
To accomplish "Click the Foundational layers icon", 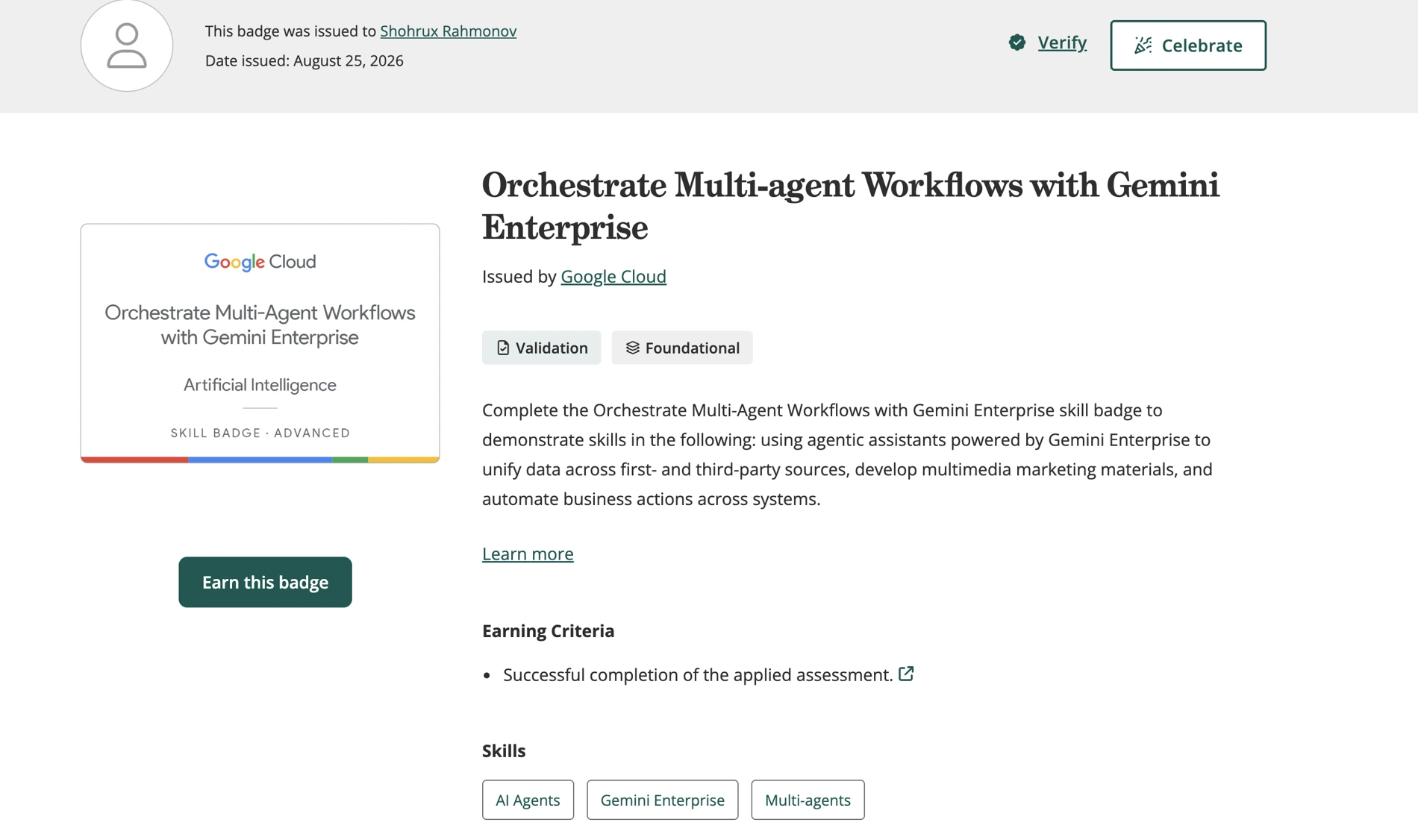I will 633,348.
